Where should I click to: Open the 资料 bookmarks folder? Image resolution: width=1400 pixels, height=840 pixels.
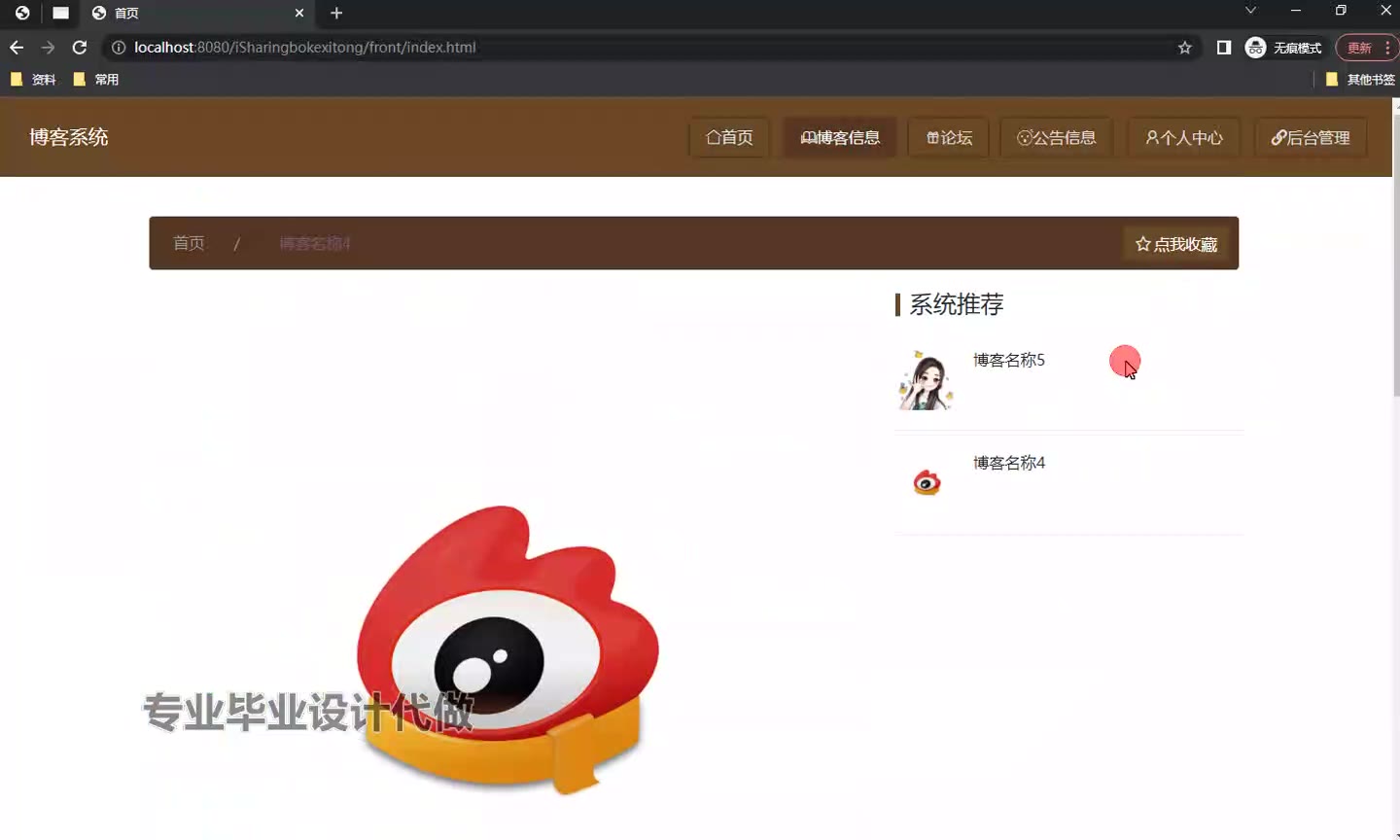point(33,79)
